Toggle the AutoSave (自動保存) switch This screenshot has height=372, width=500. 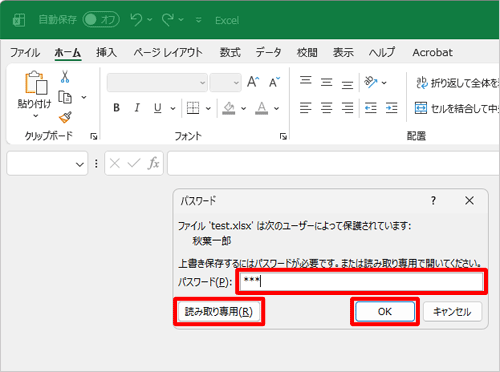[101, 20]
